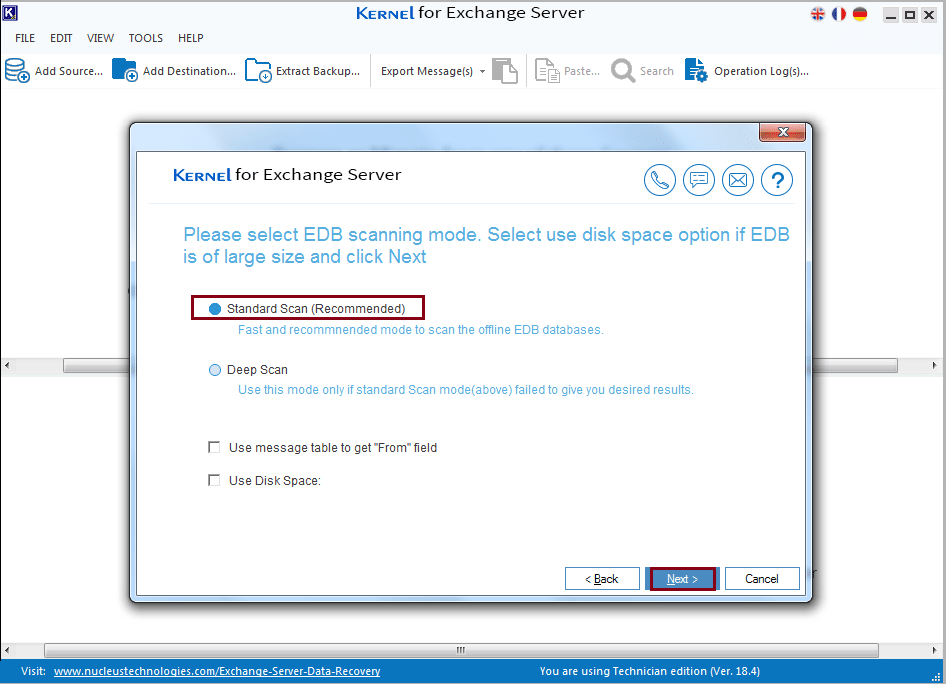Viewport: 946px width, 684px height.
Task: Click the Paste clipboard icon
Action: (x=547, y=71)
